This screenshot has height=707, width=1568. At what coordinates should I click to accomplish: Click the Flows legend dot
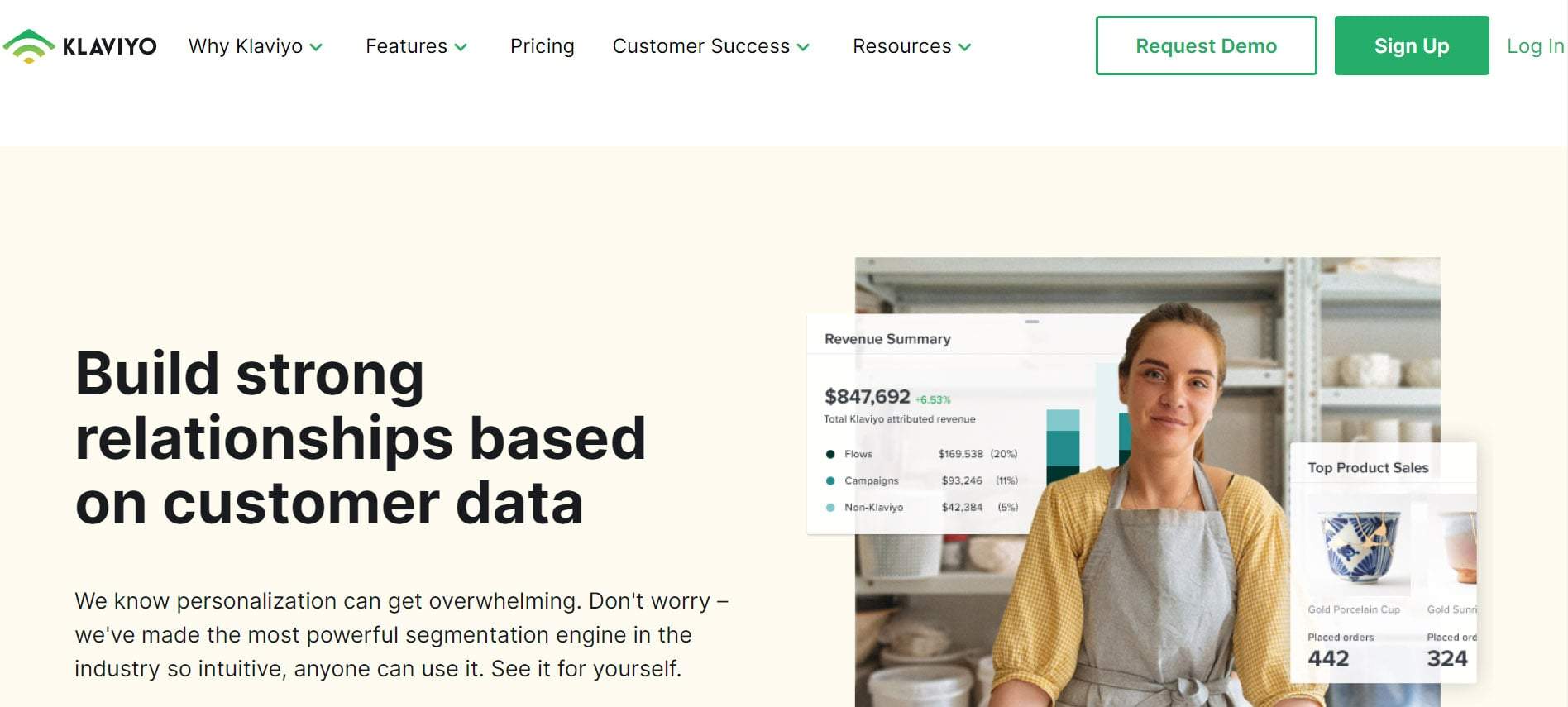click(830, 454)
